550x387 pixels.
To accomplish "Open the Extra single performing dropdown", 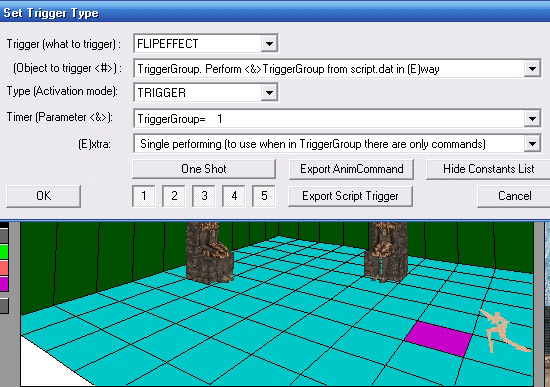I will point(532,144).
